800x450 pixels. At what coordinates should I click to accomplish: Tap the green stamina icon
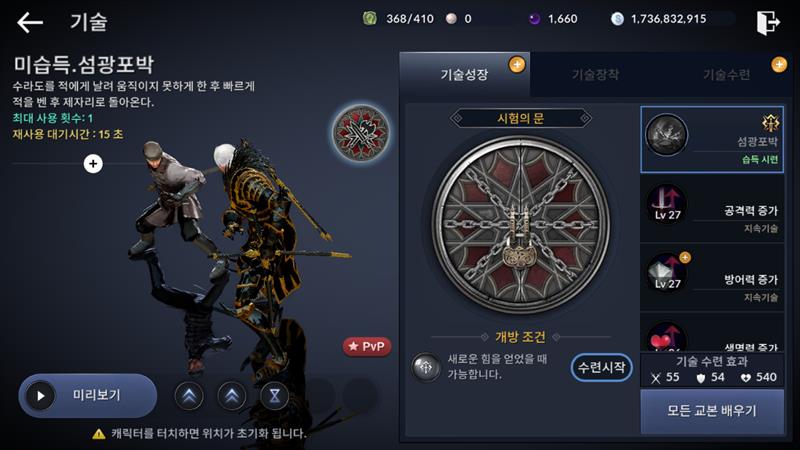(x=369, y=19)
